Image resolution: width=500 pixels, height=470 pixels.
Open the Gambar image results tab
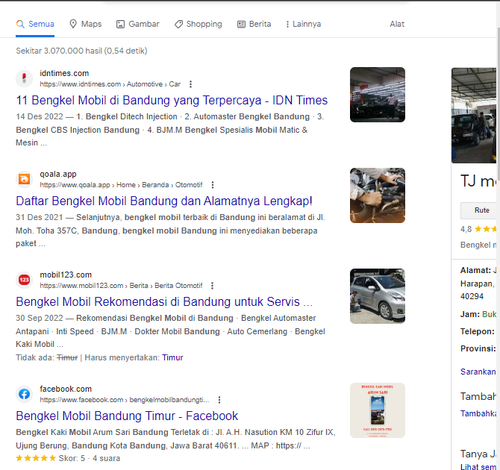tap(137, 24)
